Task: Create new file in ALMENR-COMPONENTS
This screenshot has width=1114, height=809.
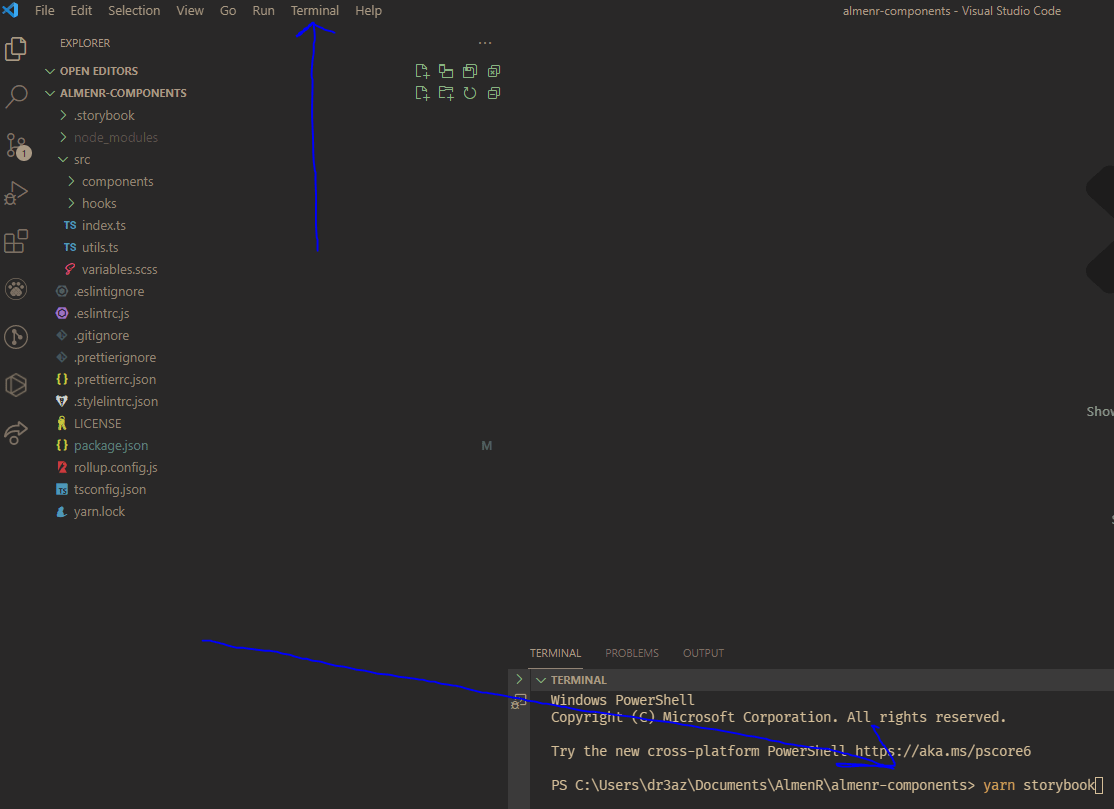Action: (422, 93)
